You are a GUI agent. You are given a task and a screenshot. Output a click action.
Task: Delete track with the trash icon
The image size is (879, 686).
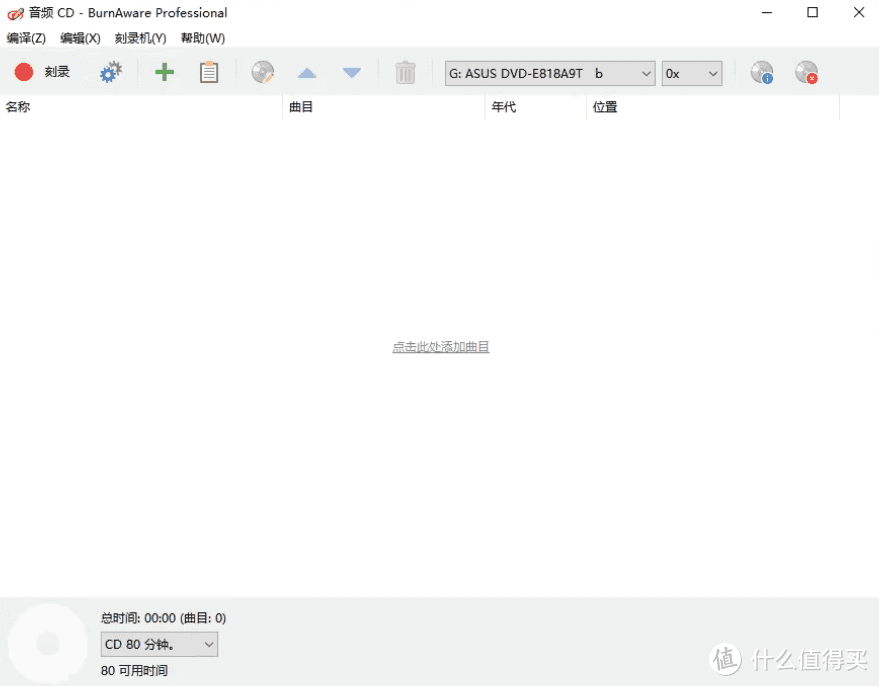click(405, 72)
